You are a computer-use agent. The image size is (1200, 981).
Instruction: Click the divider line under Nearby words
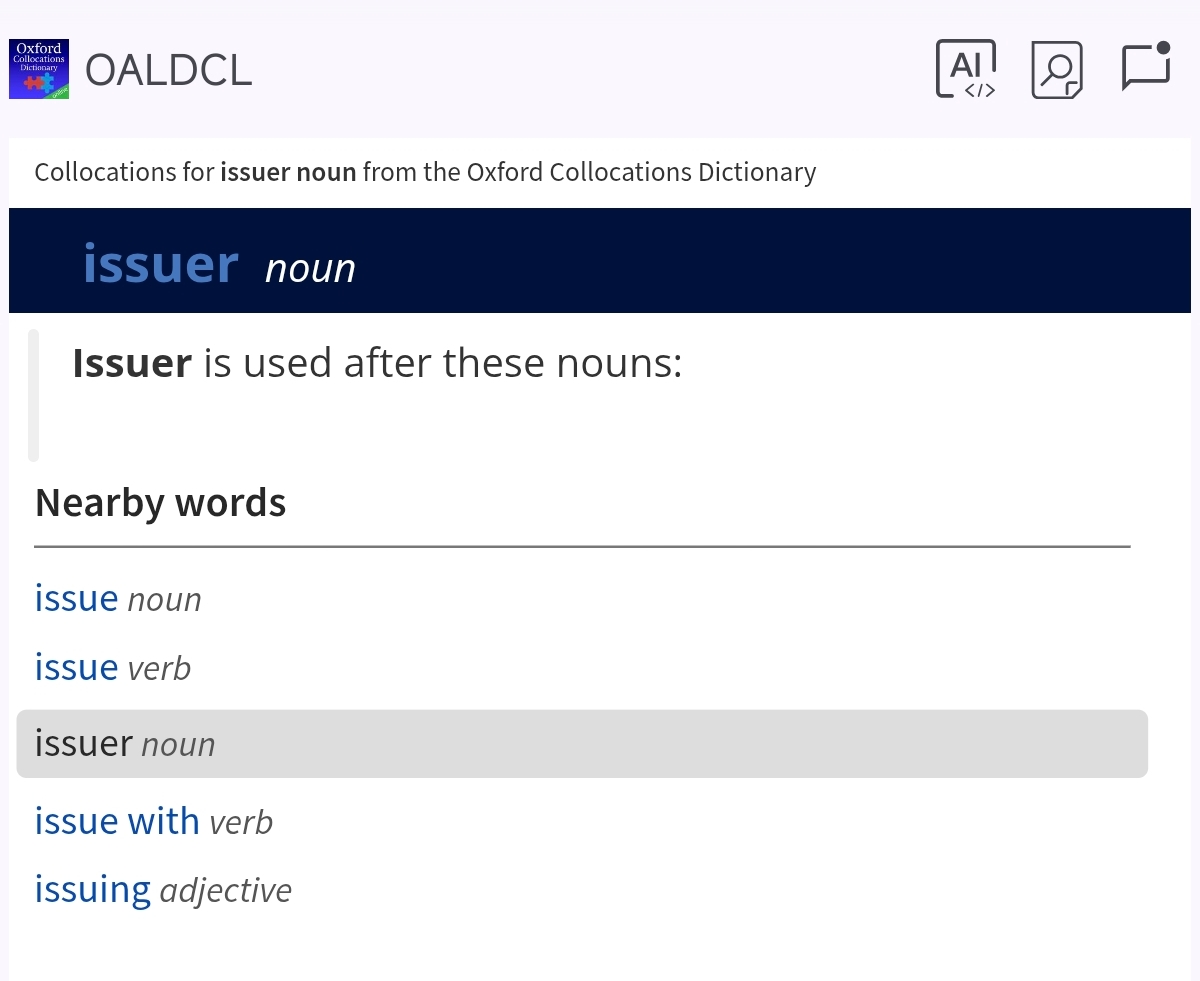coord(582,547)
